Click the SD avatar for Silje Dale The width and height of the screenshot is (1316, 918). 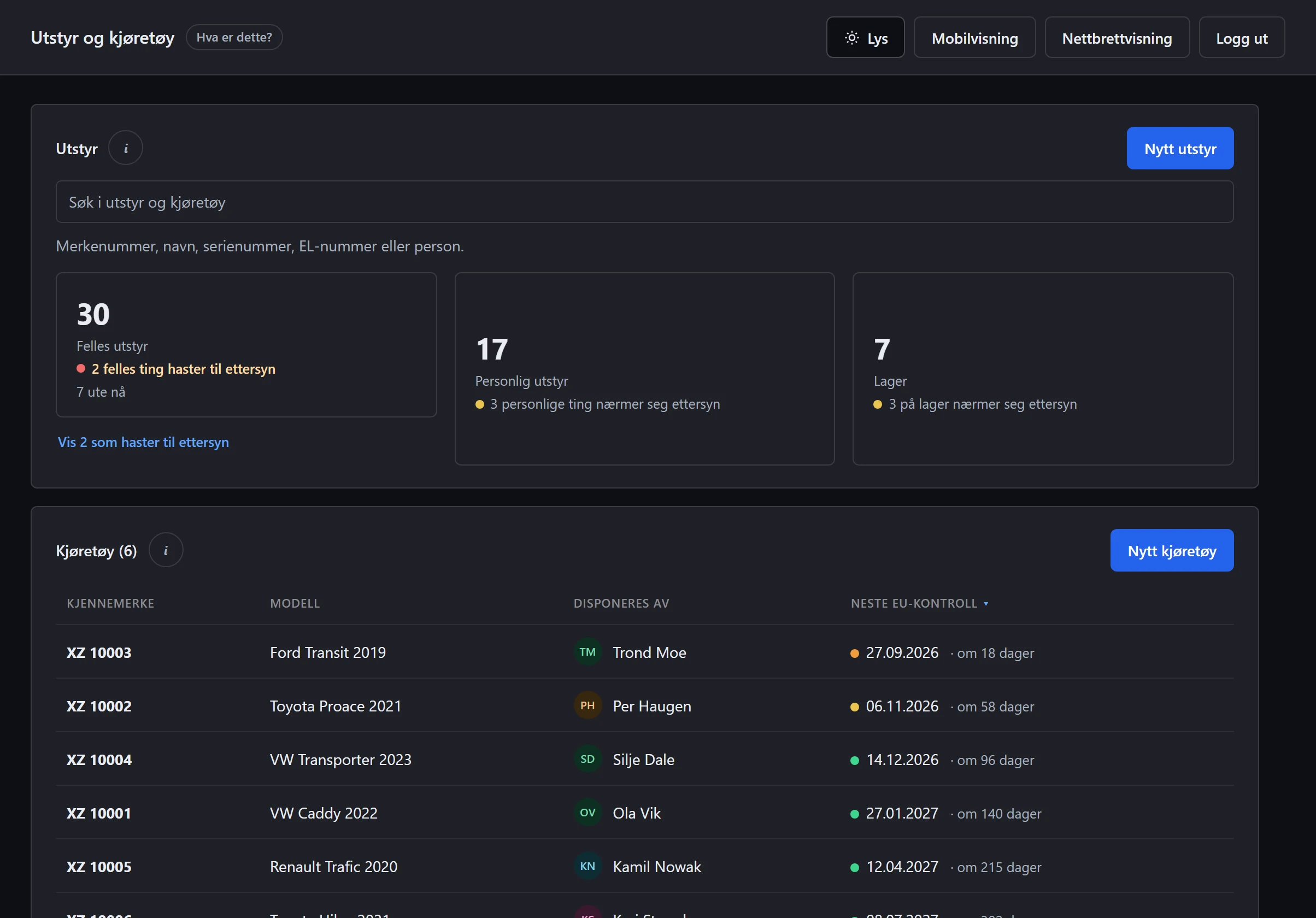click(x=587, y=760)
